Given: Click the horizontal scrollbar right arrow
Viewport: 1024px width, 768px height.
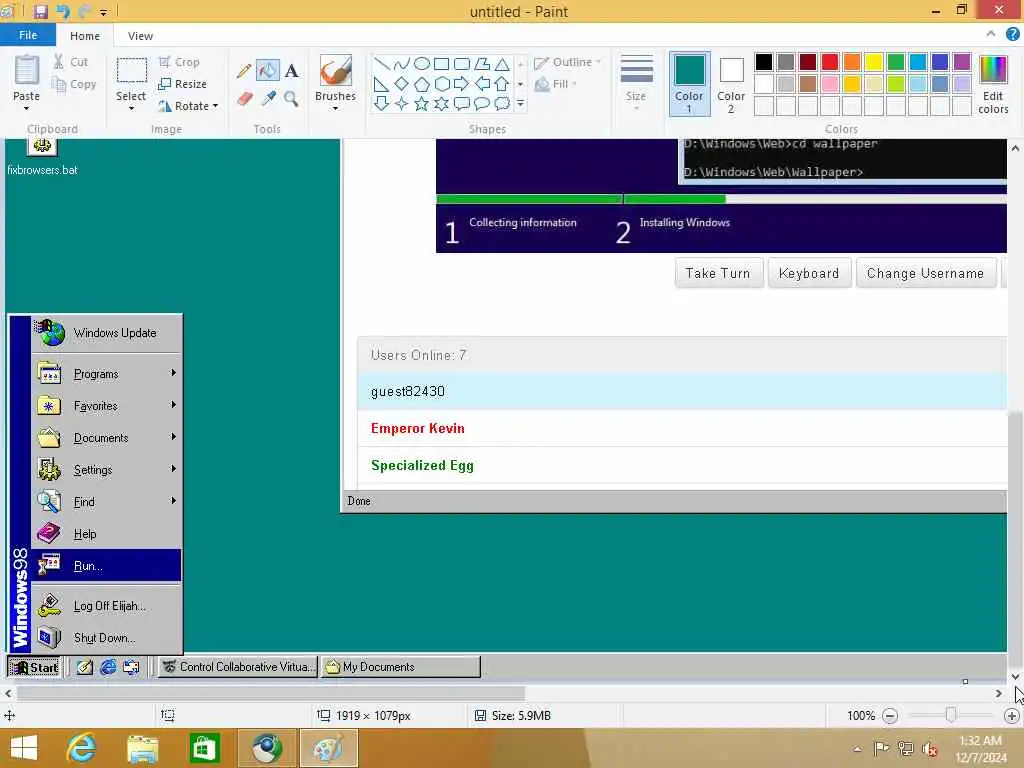Looking at the screenshot, I should (x=999, y=694).
